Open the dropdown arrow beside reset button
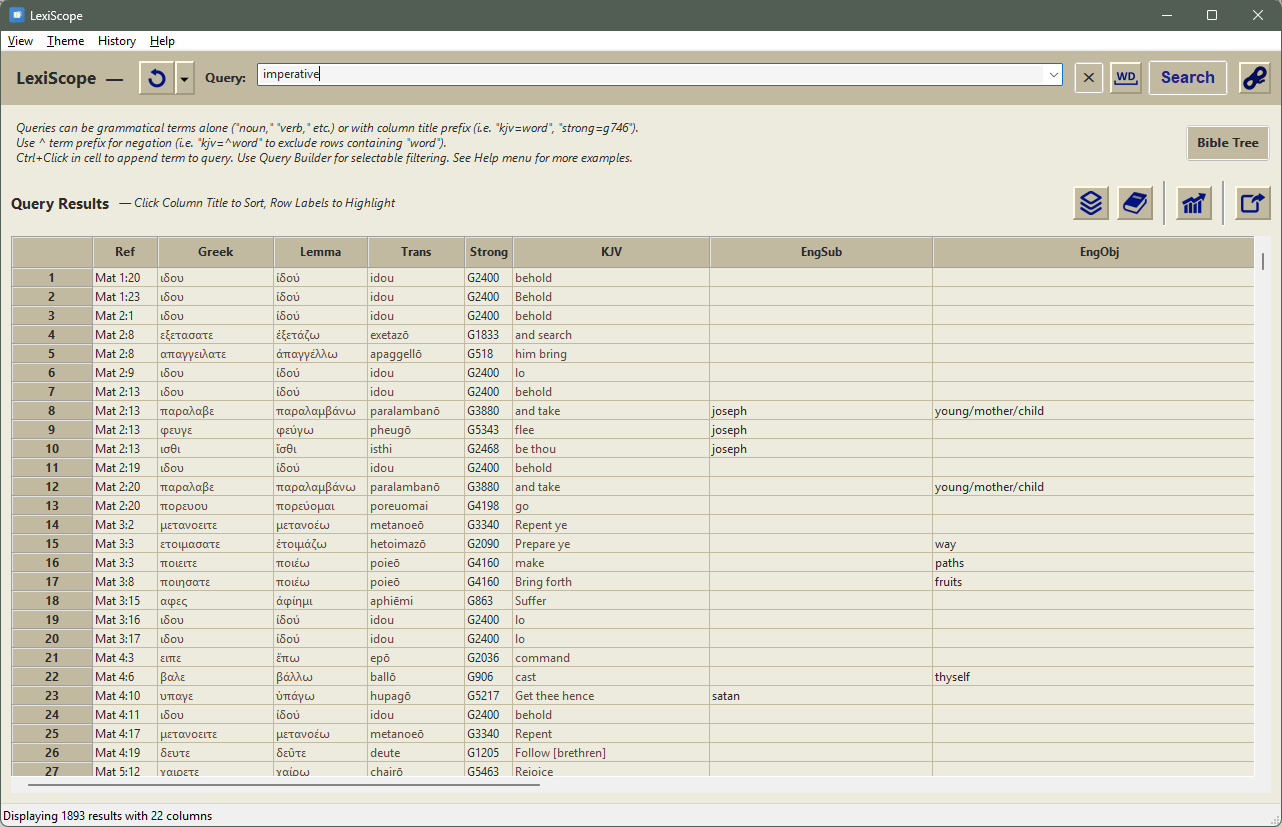 point(185,78)
